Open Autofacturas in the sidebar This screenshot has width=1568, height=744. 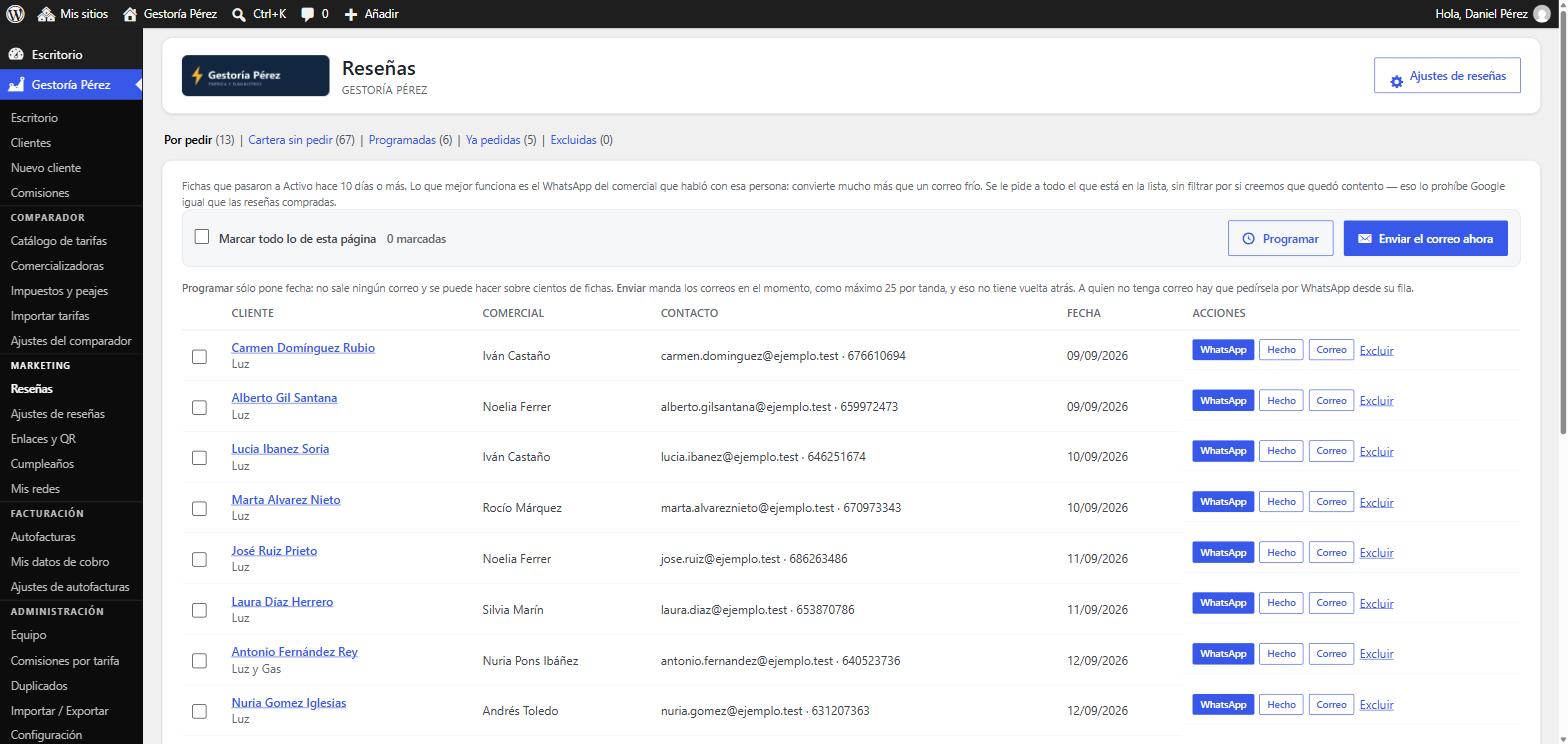(x=43, y=537)
